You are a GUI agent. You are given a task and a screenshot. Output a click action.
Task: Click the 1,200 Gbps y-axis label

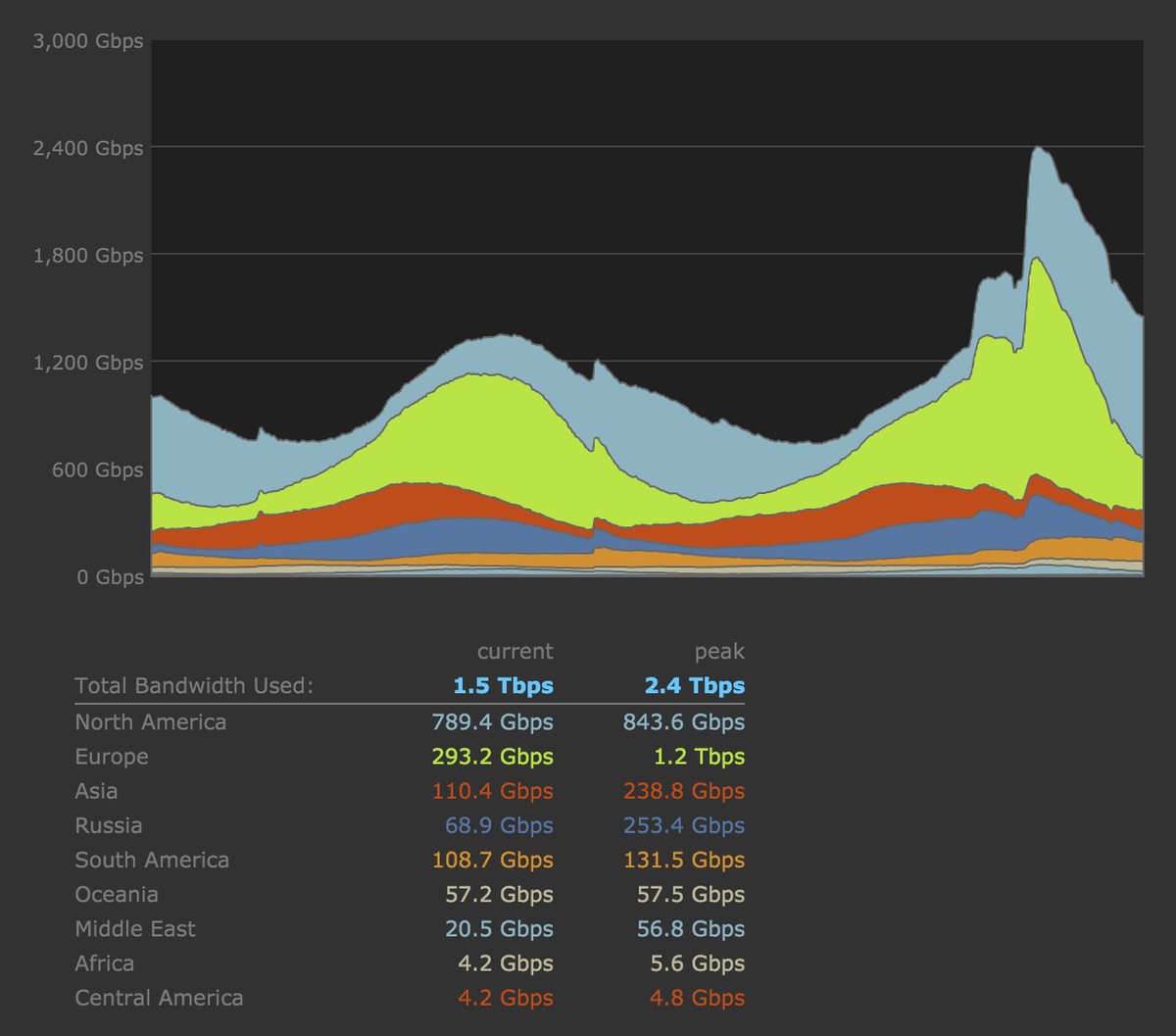pyautogui.click(x=88, y=363)
